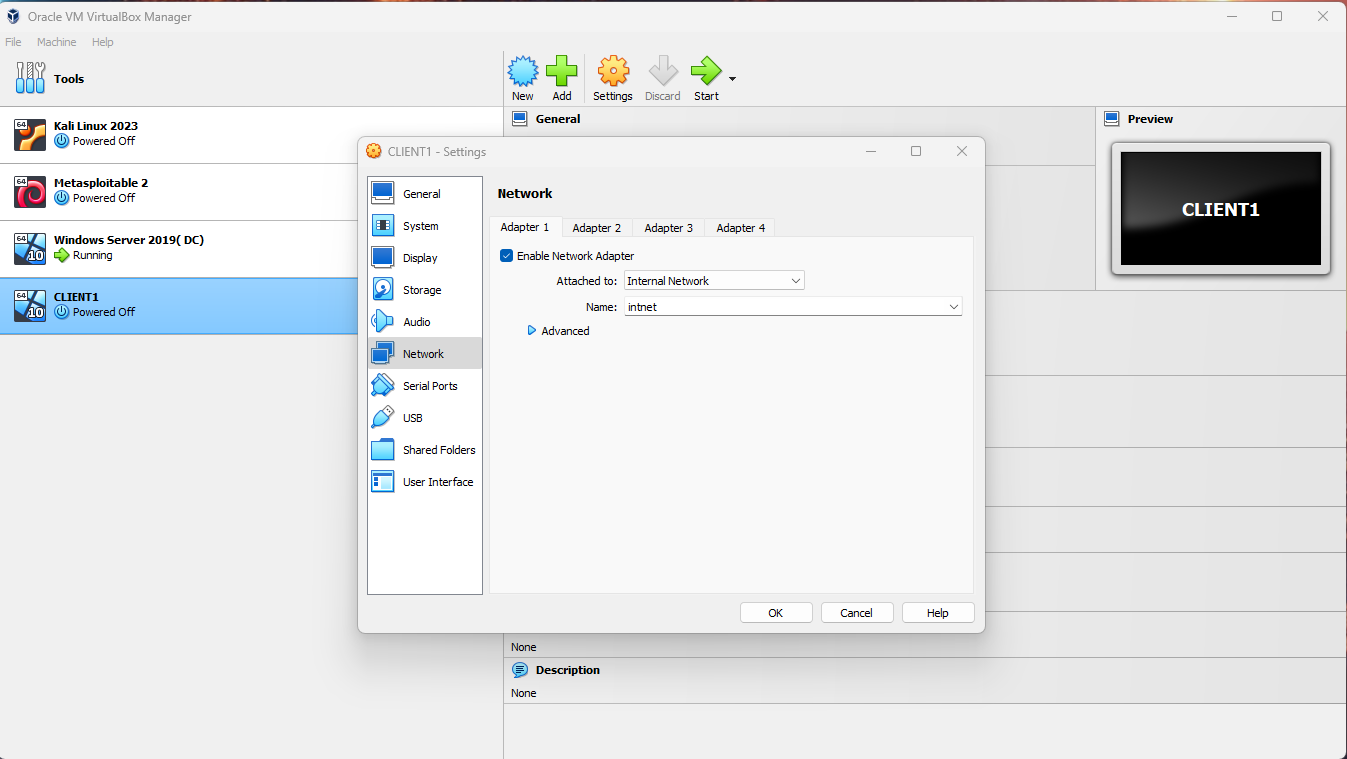Open the Attached to dropdown

click(x=714, y=281)
